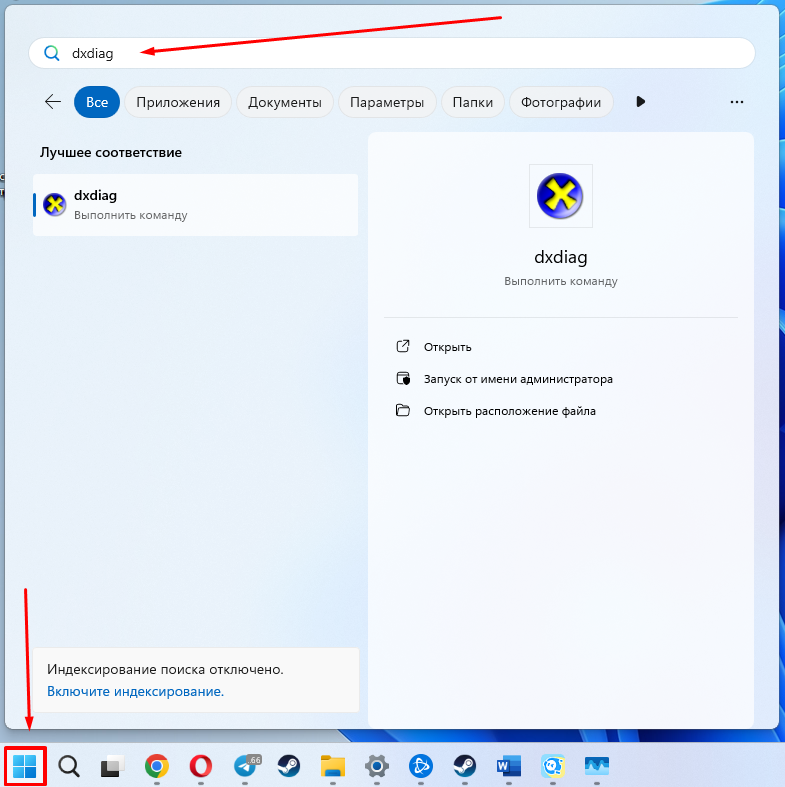
Task: Click "Открыть" in the preview pane
Action: (x=448, y=347)
